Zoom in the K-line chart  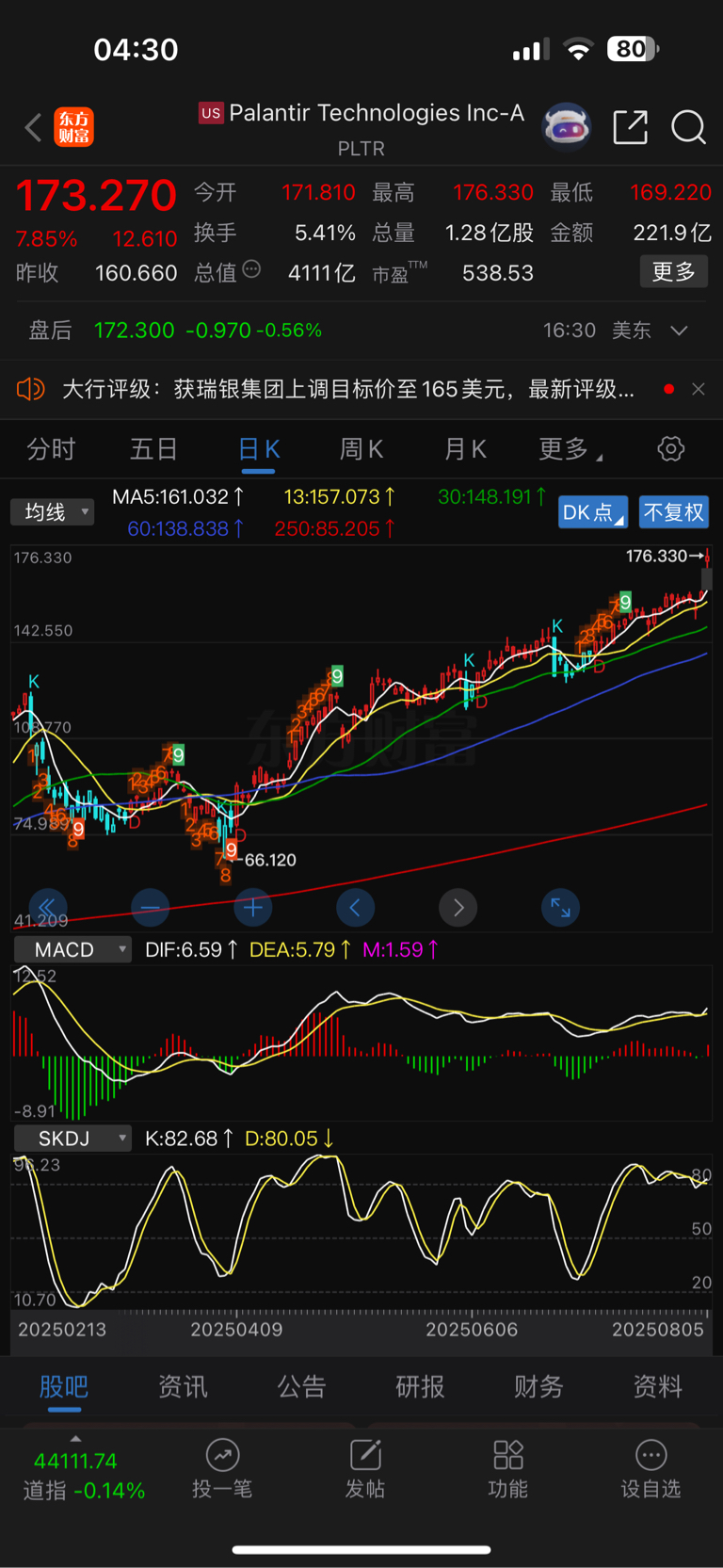[253, 908]
